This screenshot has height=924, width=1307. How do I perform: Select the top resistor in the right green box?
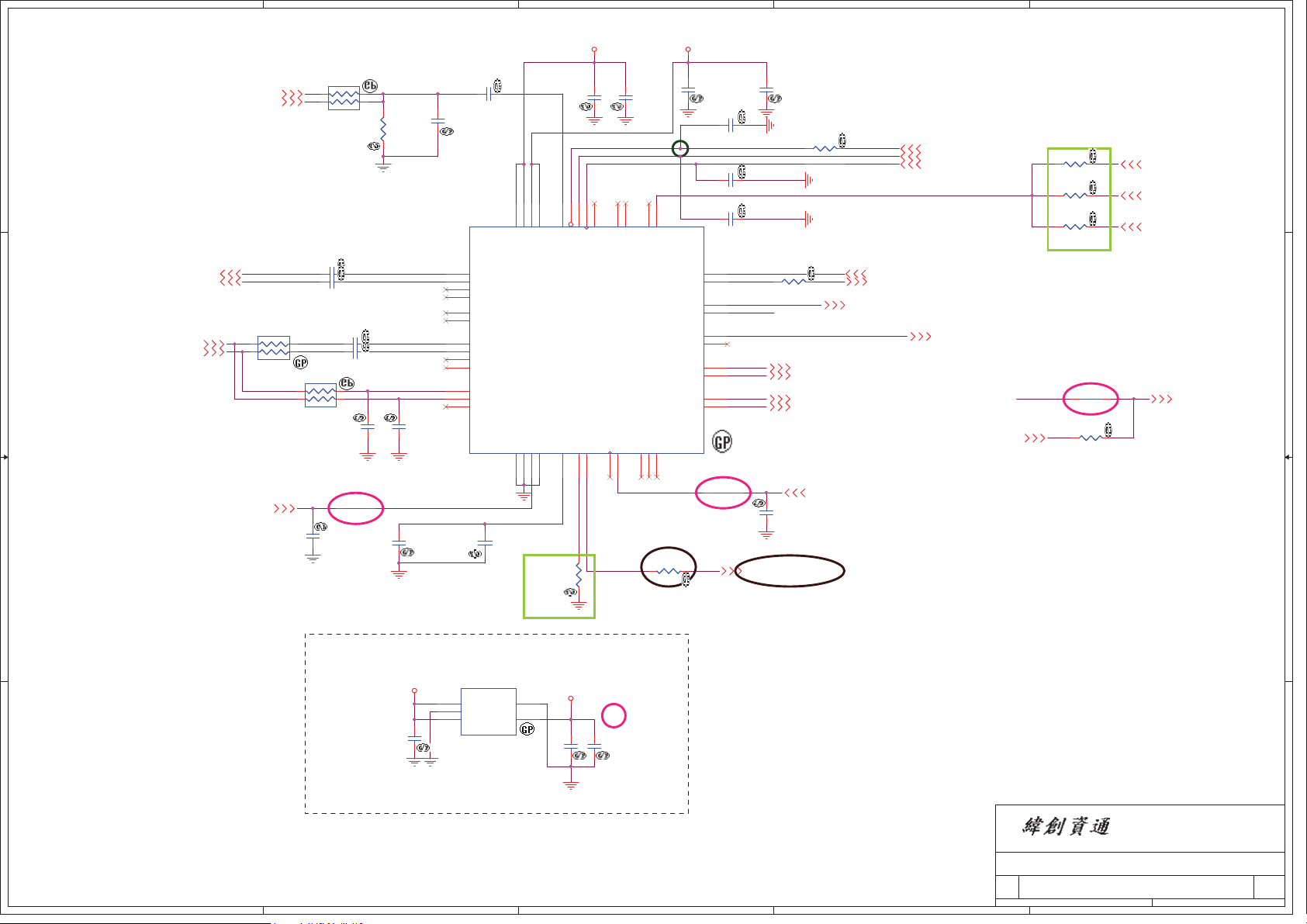pos(1075,164)
